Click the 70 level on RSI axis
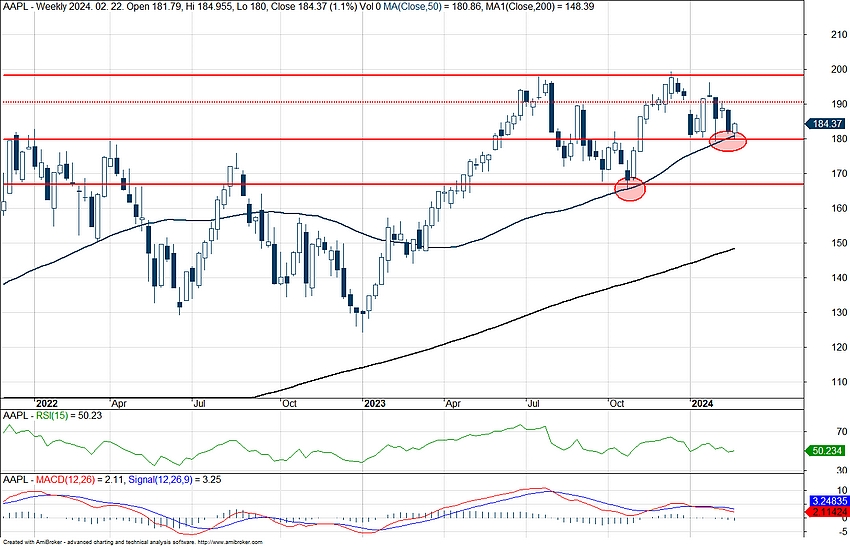Viewport: 850px width, 546px height. (x=841, y=432)
